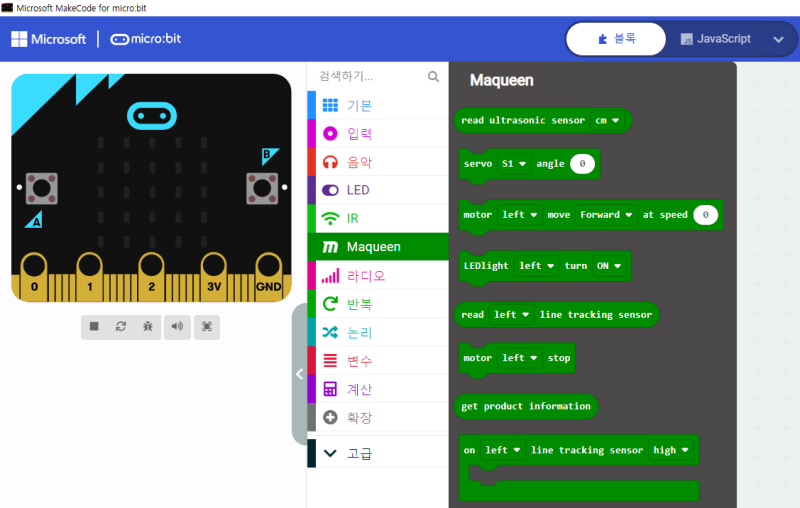Switch to the 블록 (Blocks) editor tab
Viewport: 800px width, 508px height.
[616, 39]
